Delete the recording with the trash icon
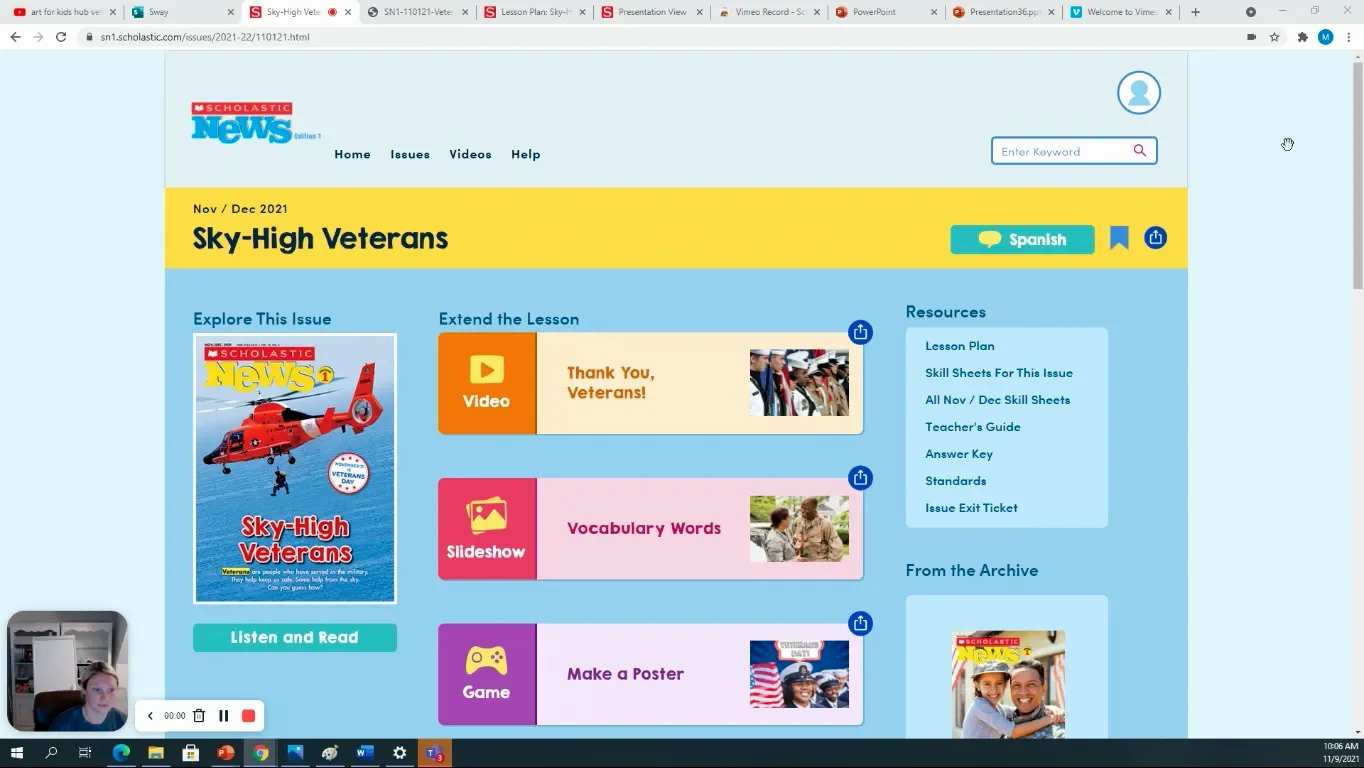Screen dimensions: 1364x768 point(199,716)
